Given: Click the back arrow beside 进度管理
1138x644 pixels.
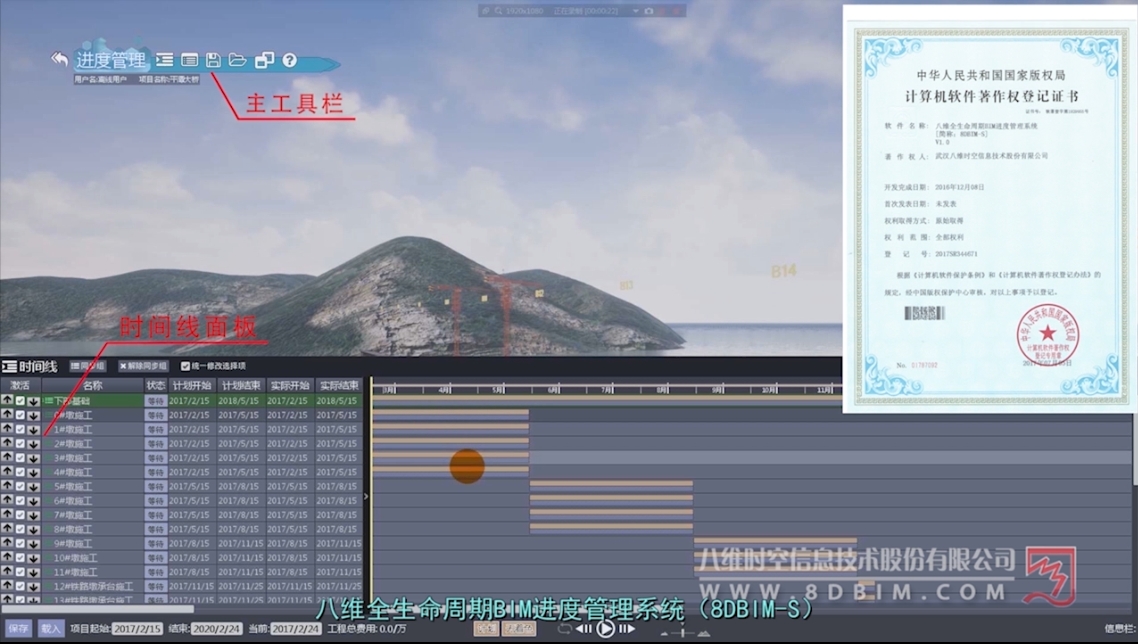Looking at the screenshot, I should 60,60.
